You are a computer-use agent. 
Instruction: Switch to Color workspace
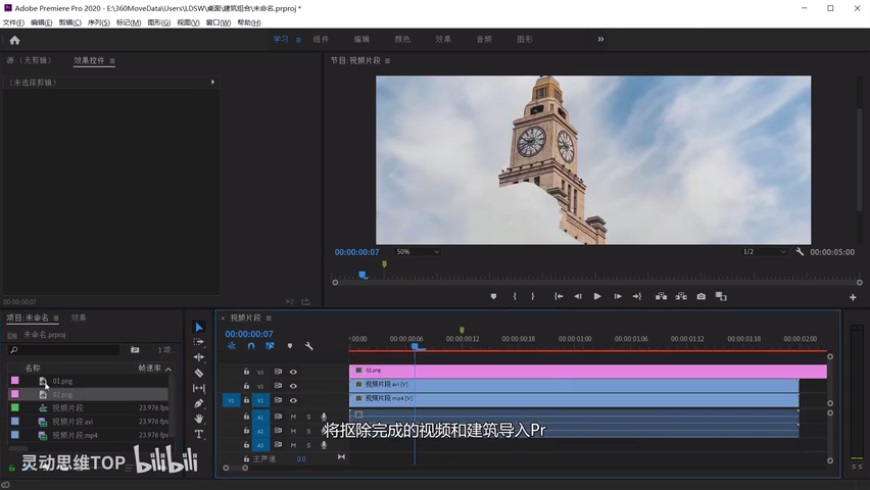pos(402,39)
